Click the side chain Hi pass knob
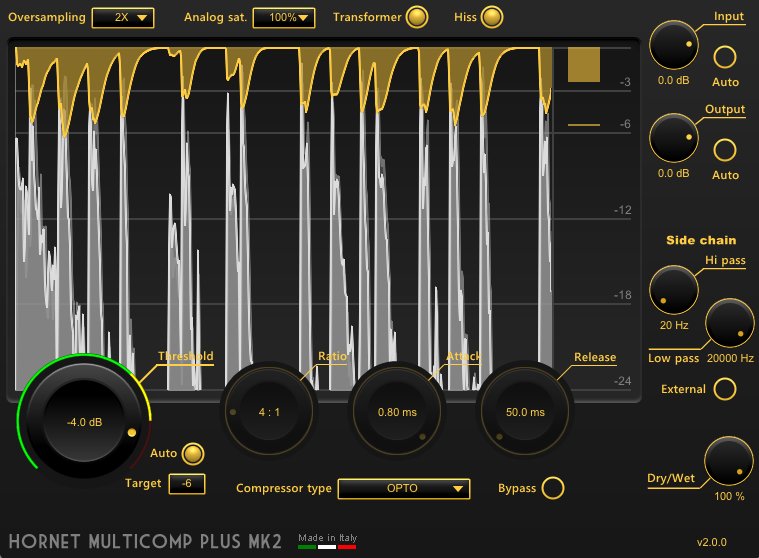 point(673,290)
